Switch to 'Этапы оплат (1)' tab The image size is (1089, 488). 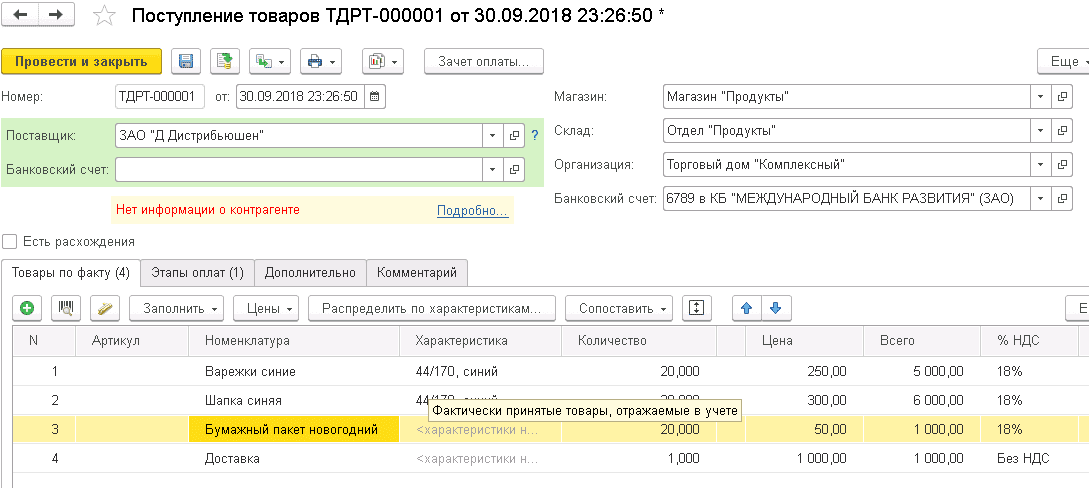[x=197, y=272]
